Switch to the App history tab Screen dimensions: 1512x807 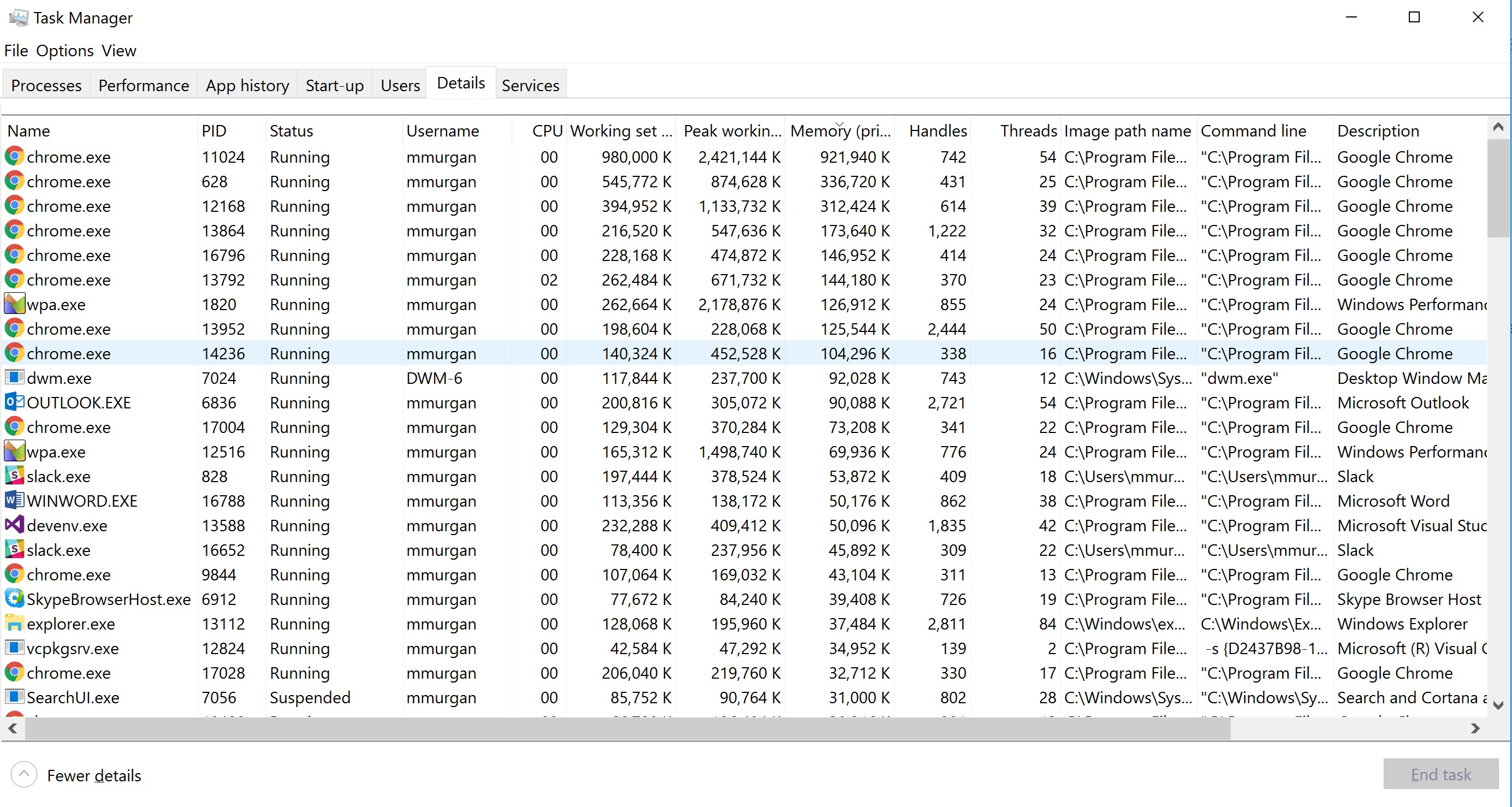[x=247, y=85]
